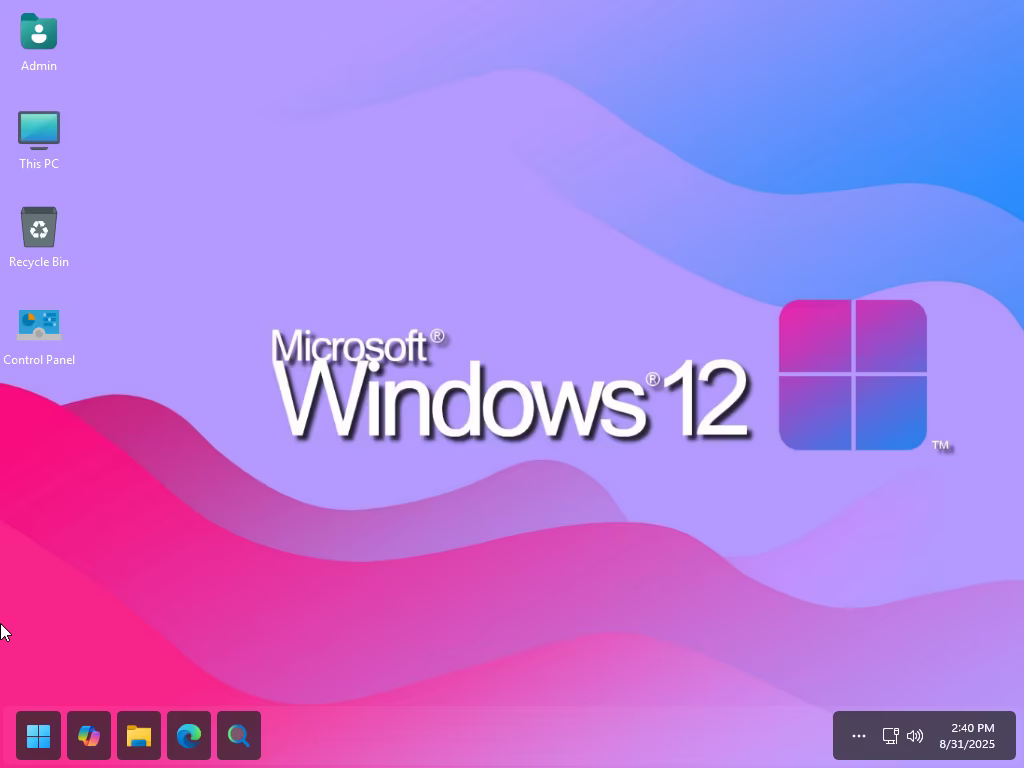Open Search from the taskbar
1024x768 pixels.
239,735
